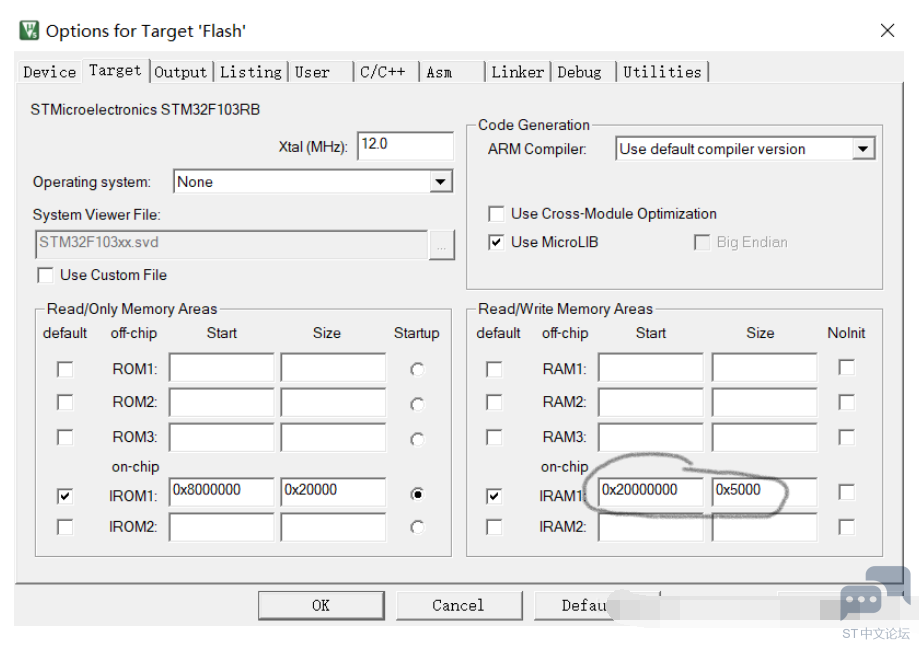This screenshot has width=919, height=649.
Task: Click the browse button next to STM32F103xx.svd
Action: (442, 244)
